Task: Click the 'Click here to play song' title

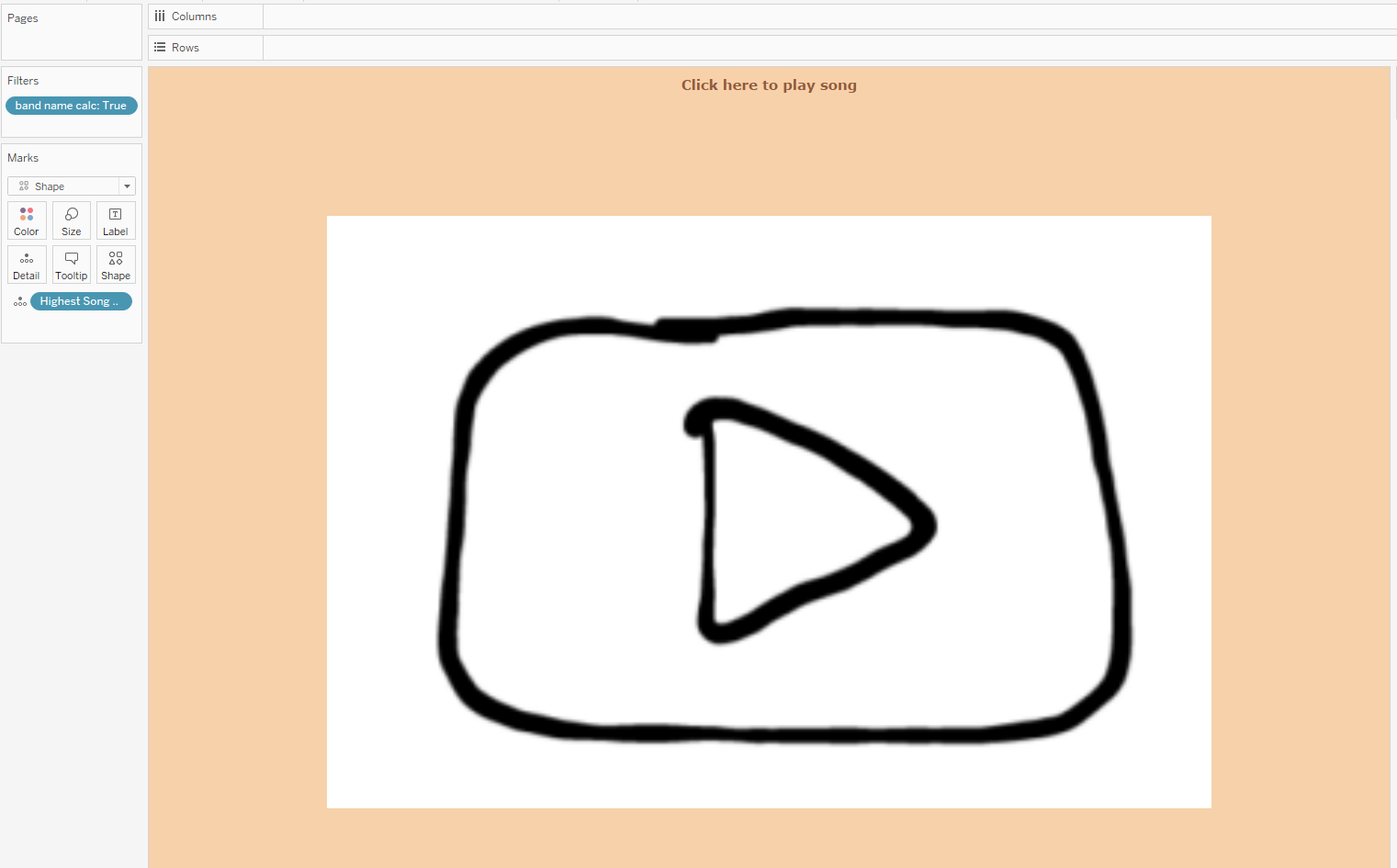Action: [x=769, y=85]
